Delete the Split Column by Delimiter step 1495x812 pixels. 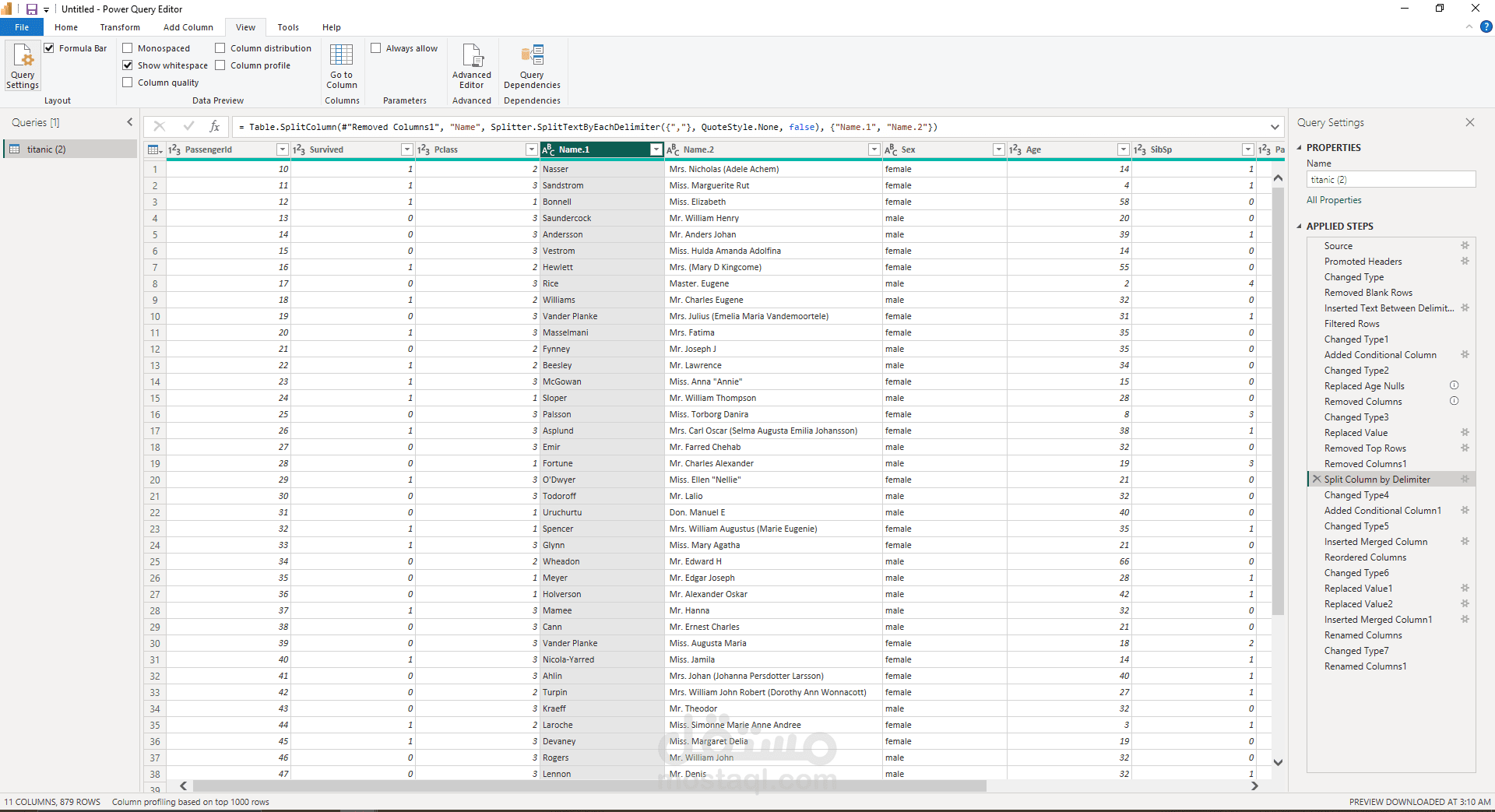pos(1317,480)
